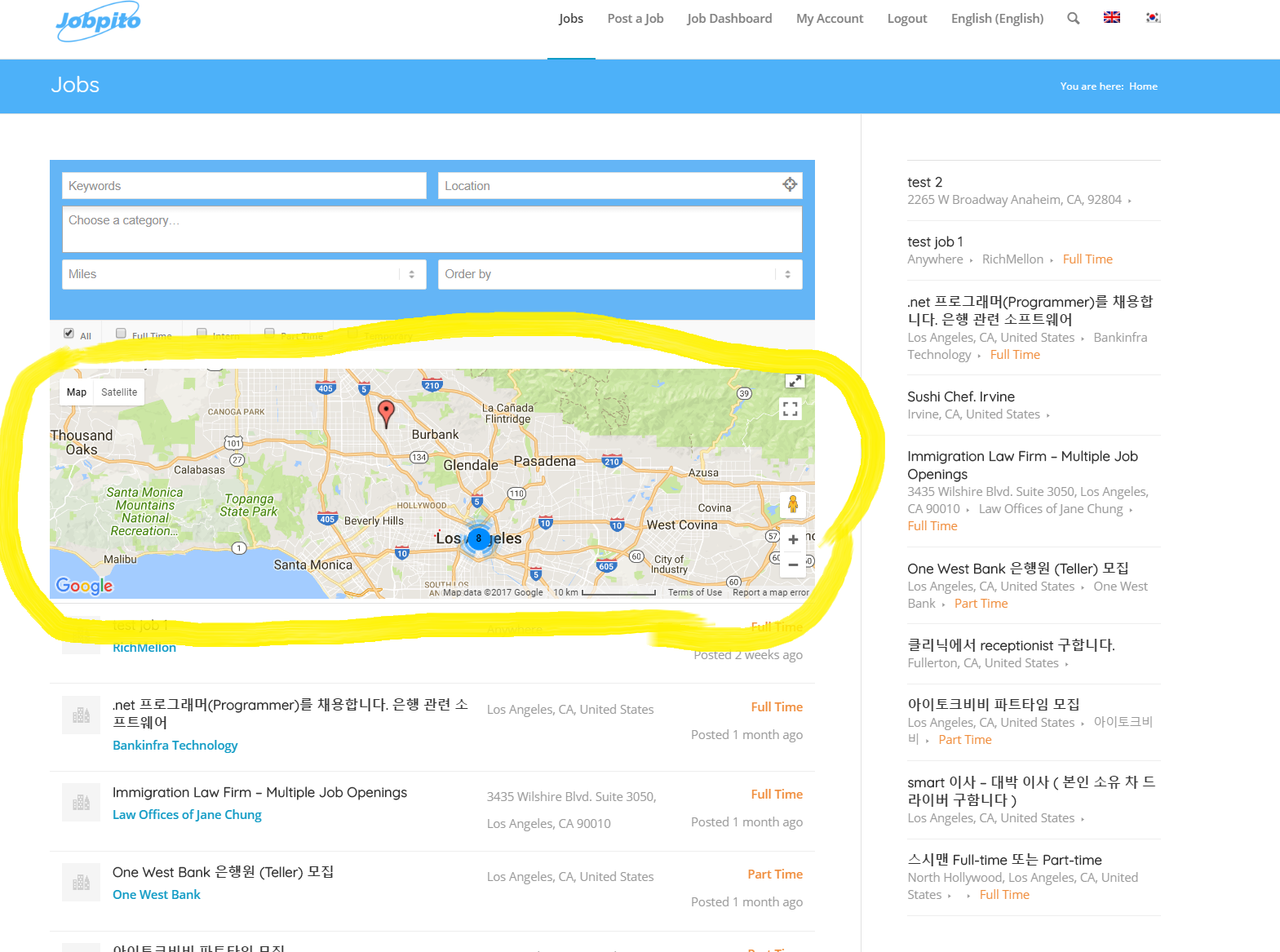Screen dimensions: 1280x952
Task: Open sidebar job 'Sushi Chef. Irvine'
Action: [x=961, y=396]
